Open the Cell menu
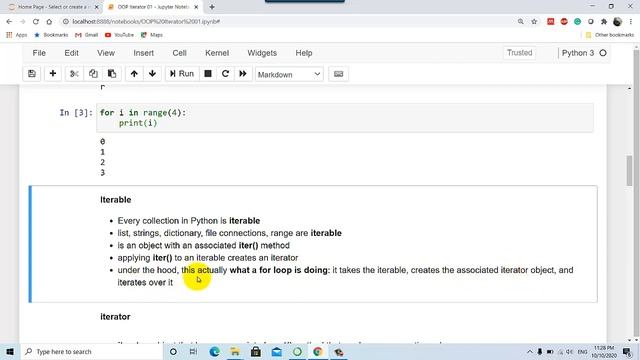 coord(179,53)
